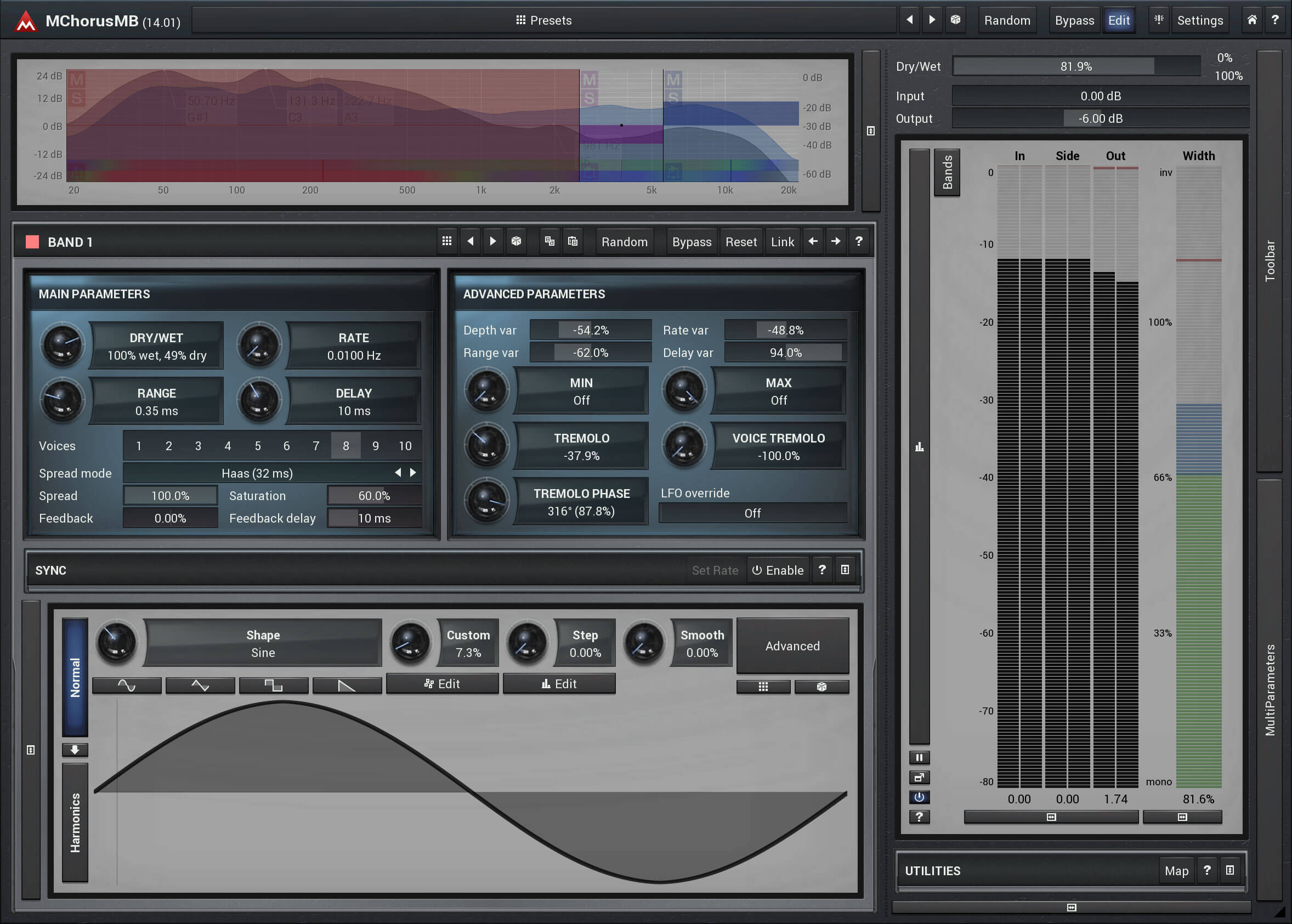Viewport: 1292px width, 924px height.
Task: Open the Sync help question mark
Action: click(822, 570)
